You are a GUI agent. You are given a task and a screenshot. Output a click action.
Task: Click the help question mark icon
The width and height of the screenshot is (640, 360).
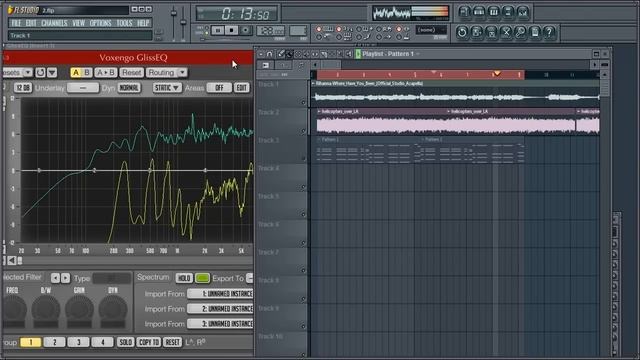549,32
